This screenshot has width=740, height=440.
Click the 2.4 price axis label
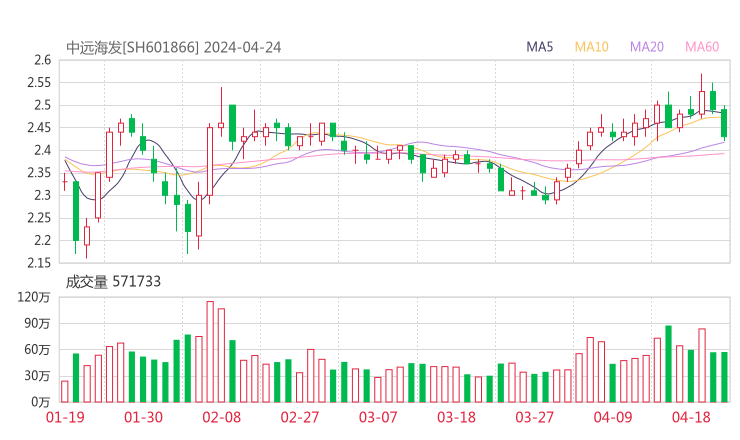pyautogui.click(x=42, y=151)
